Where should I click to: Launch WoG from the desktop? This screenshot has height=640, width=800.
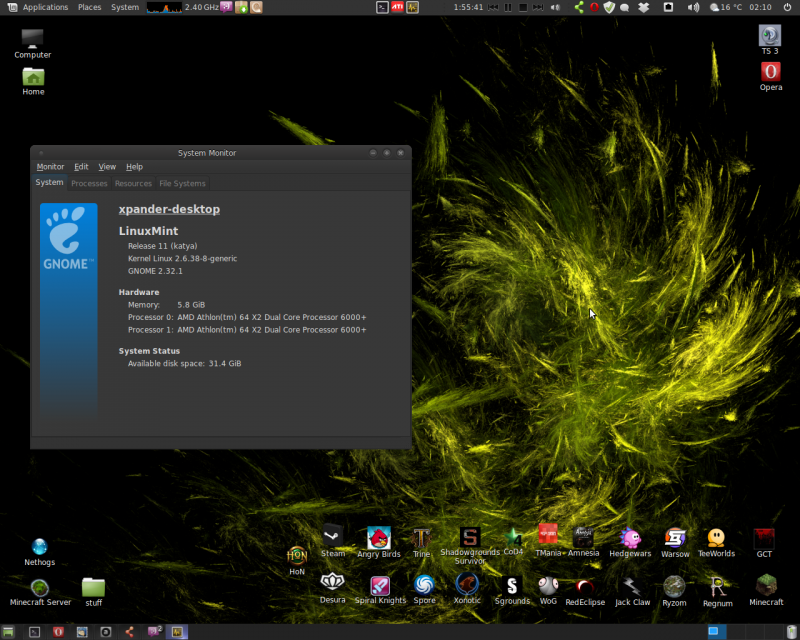click(548, 590)
